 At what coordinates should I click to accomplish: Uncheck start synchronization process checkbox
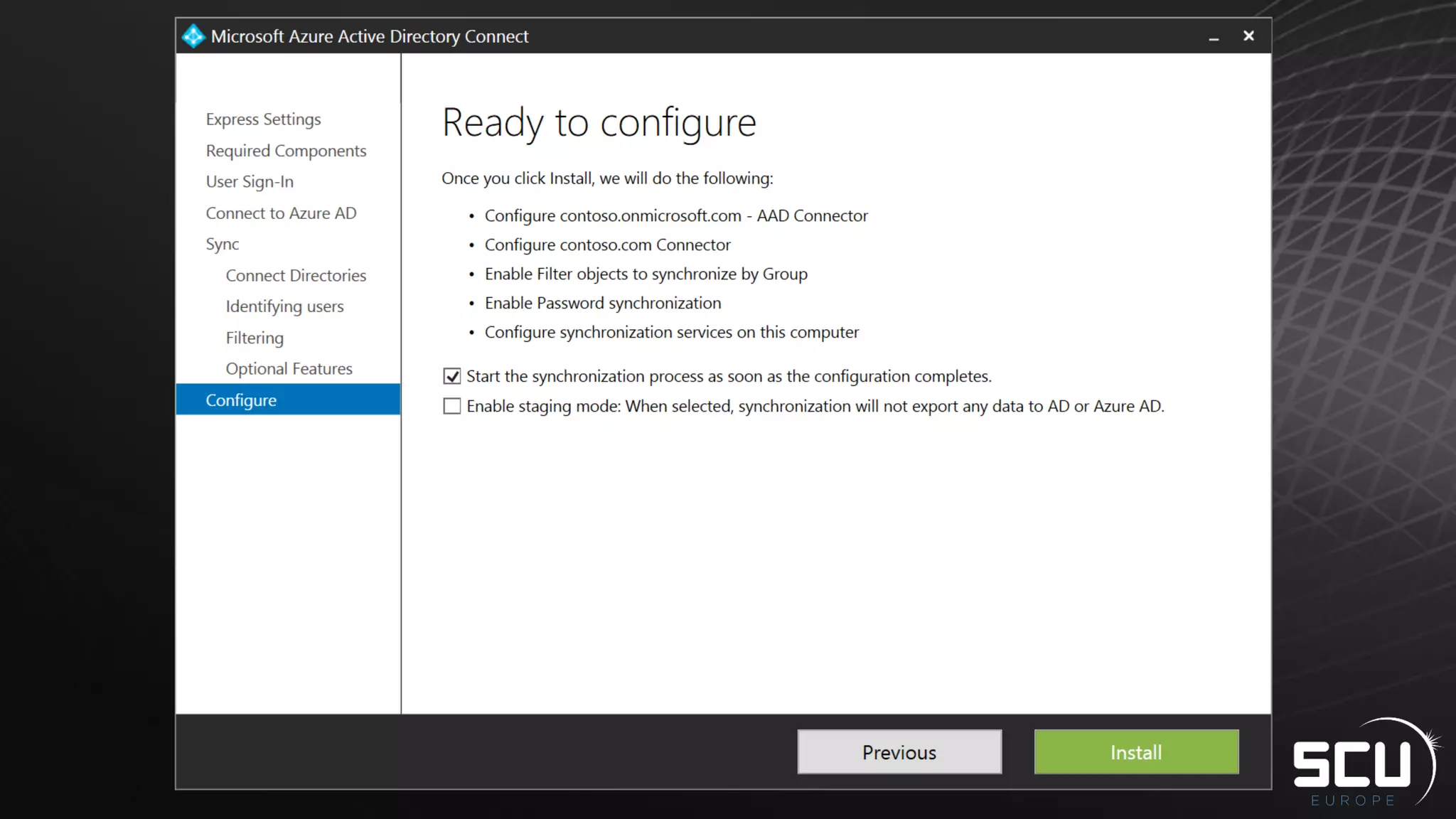point(452,376)
